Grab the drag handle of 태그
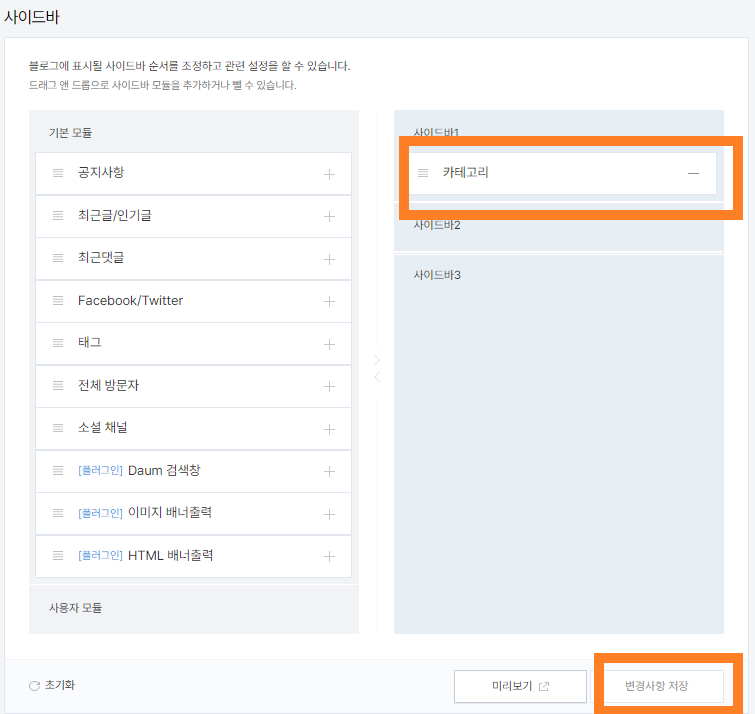The height and width of the screenshot is (714, 755). 58,343
